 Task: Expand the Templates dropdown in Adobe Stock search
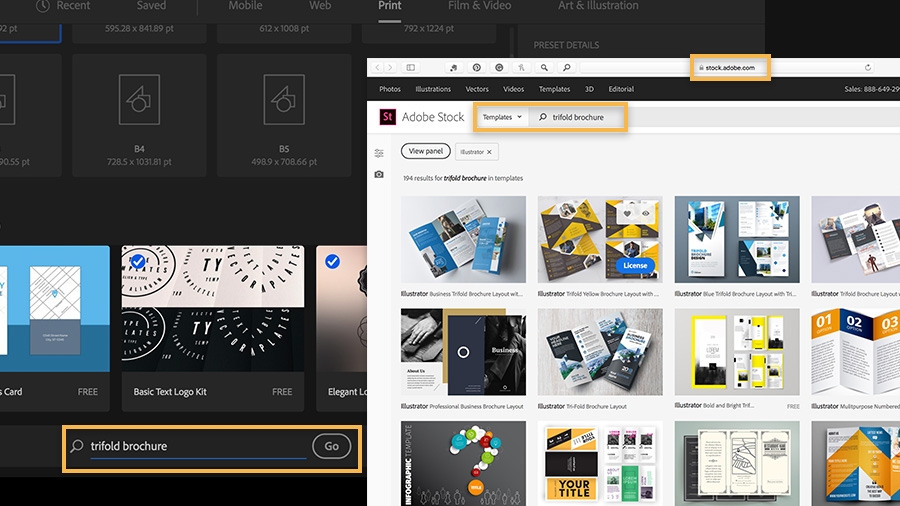coord(502,117)
